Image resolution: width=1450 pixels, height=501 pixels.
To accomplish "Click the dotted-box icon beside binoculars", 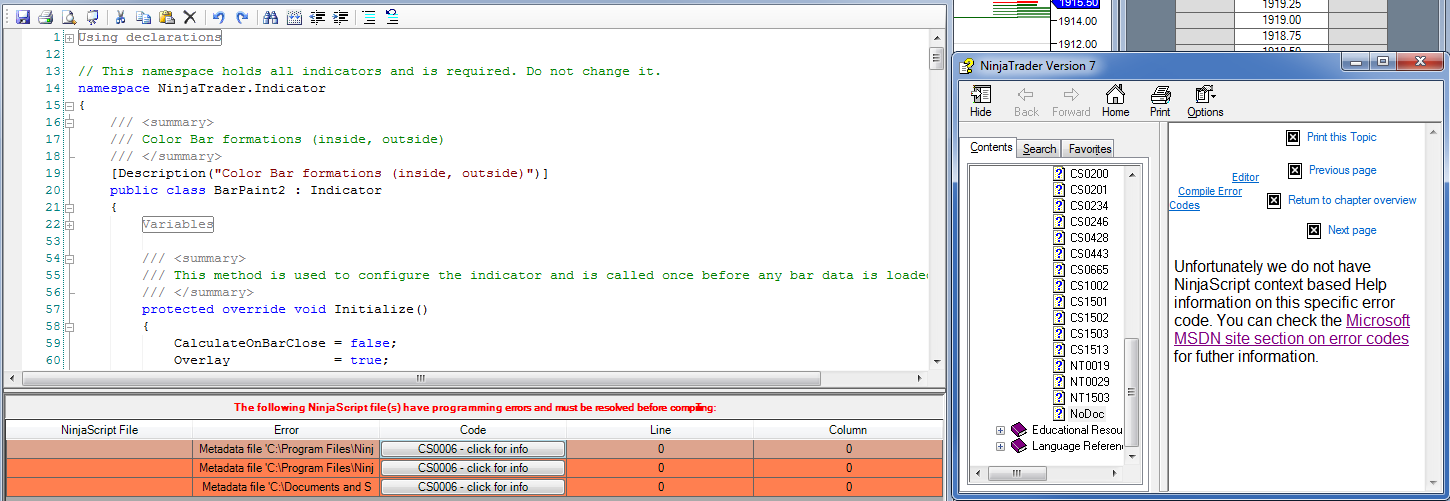I will pyautogui.click(x=294, y=17).
